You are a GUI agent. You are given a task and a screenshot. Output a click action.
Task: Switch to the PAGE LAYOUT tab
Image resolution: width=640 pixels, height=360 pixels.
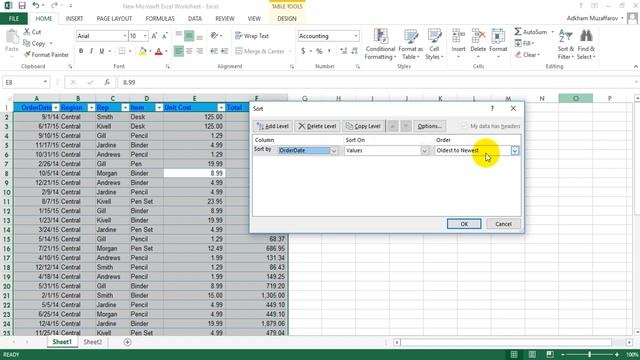(x=114, y=19)
